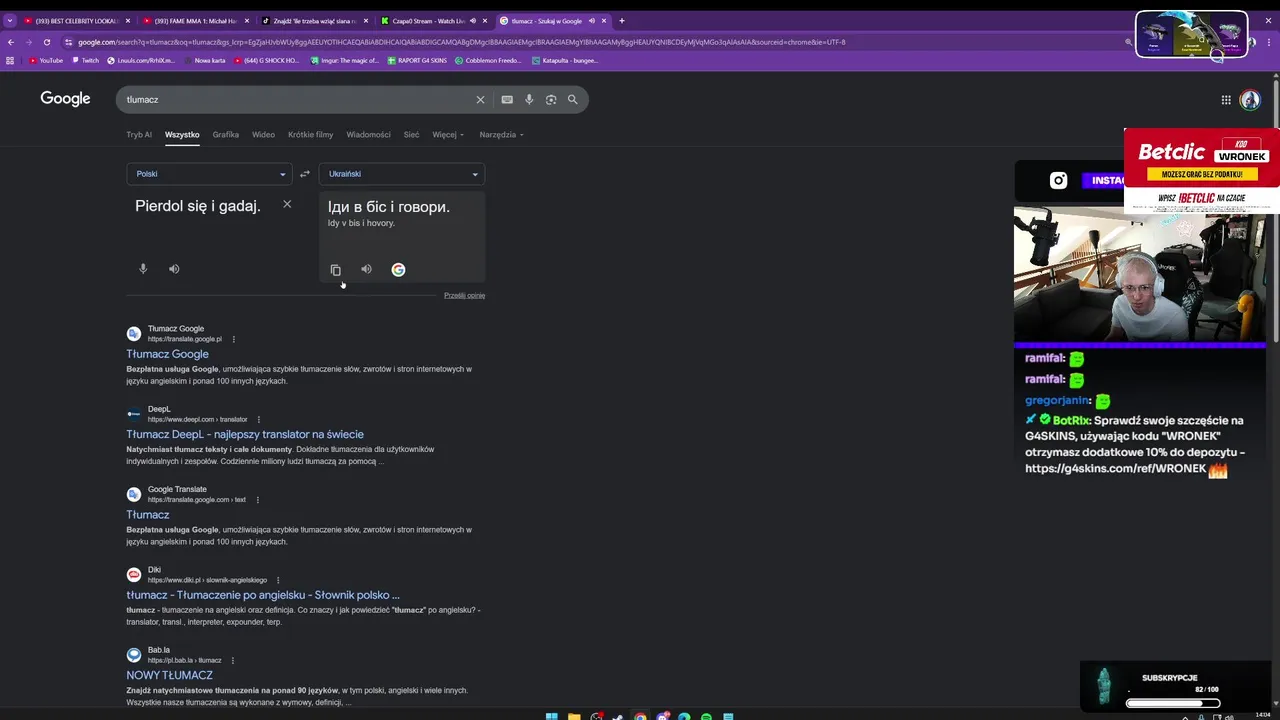
Task: Open the Google Translate Tłumacz link
Action: tap(148, 515)
